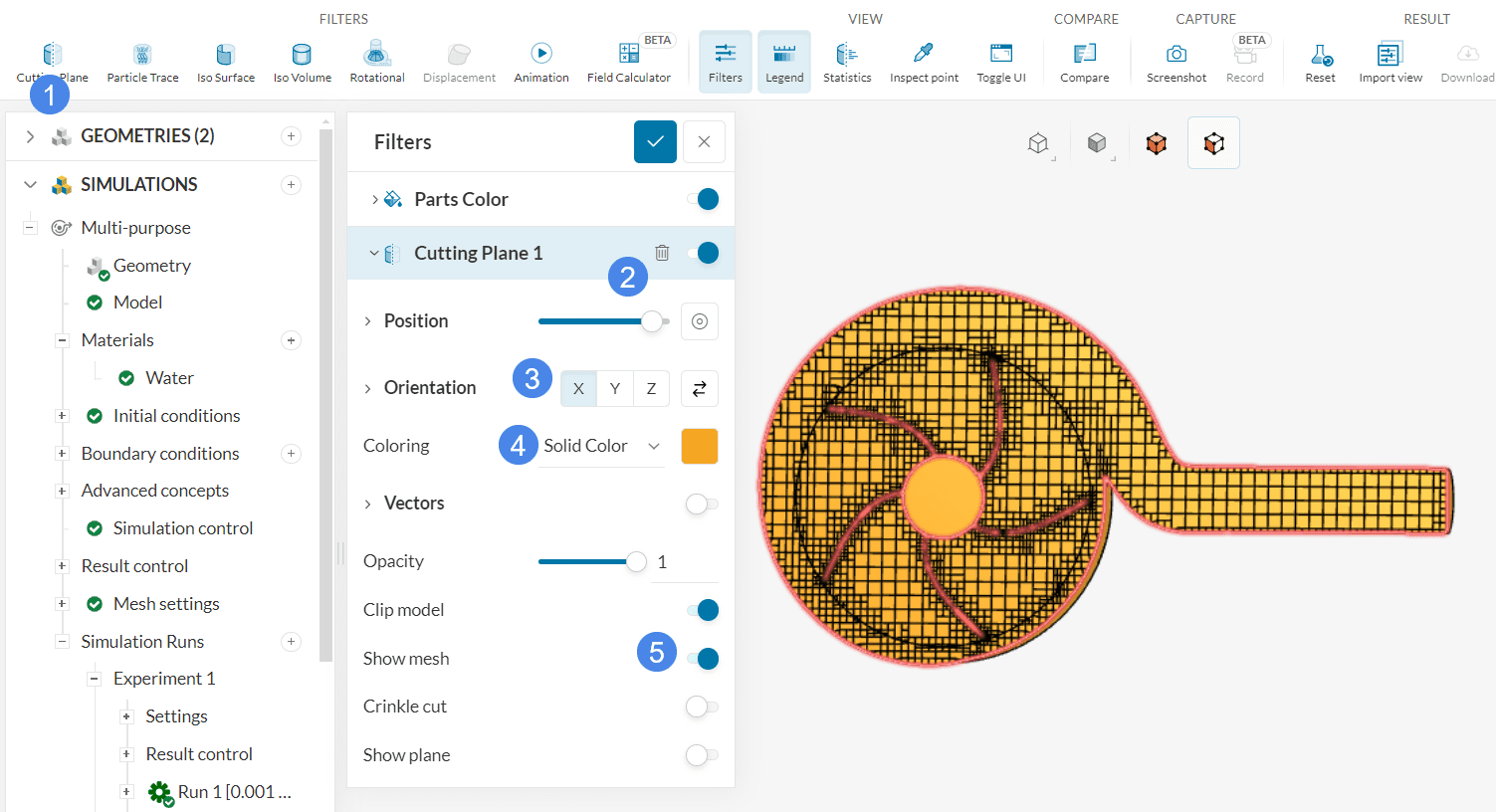Add an Iso Surface filter
The width and height of the screenshot is (1496, 812).
[x=225, y=62]
